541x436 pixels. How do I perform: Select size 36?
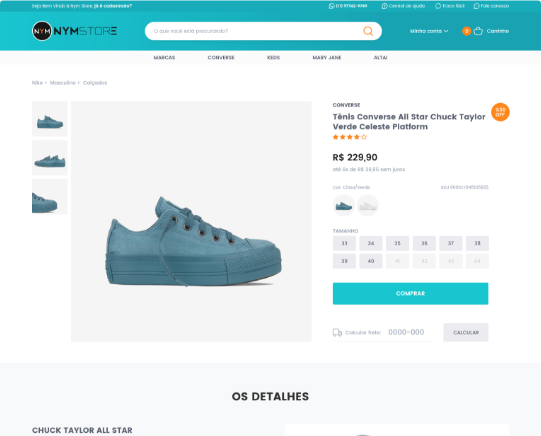pos(424,243)
